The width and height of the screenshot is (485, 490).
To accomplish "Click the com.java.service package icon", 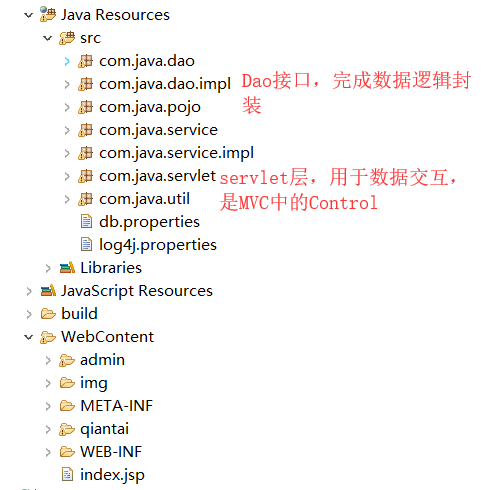I will pyautogui.click(x=85, y=130).
